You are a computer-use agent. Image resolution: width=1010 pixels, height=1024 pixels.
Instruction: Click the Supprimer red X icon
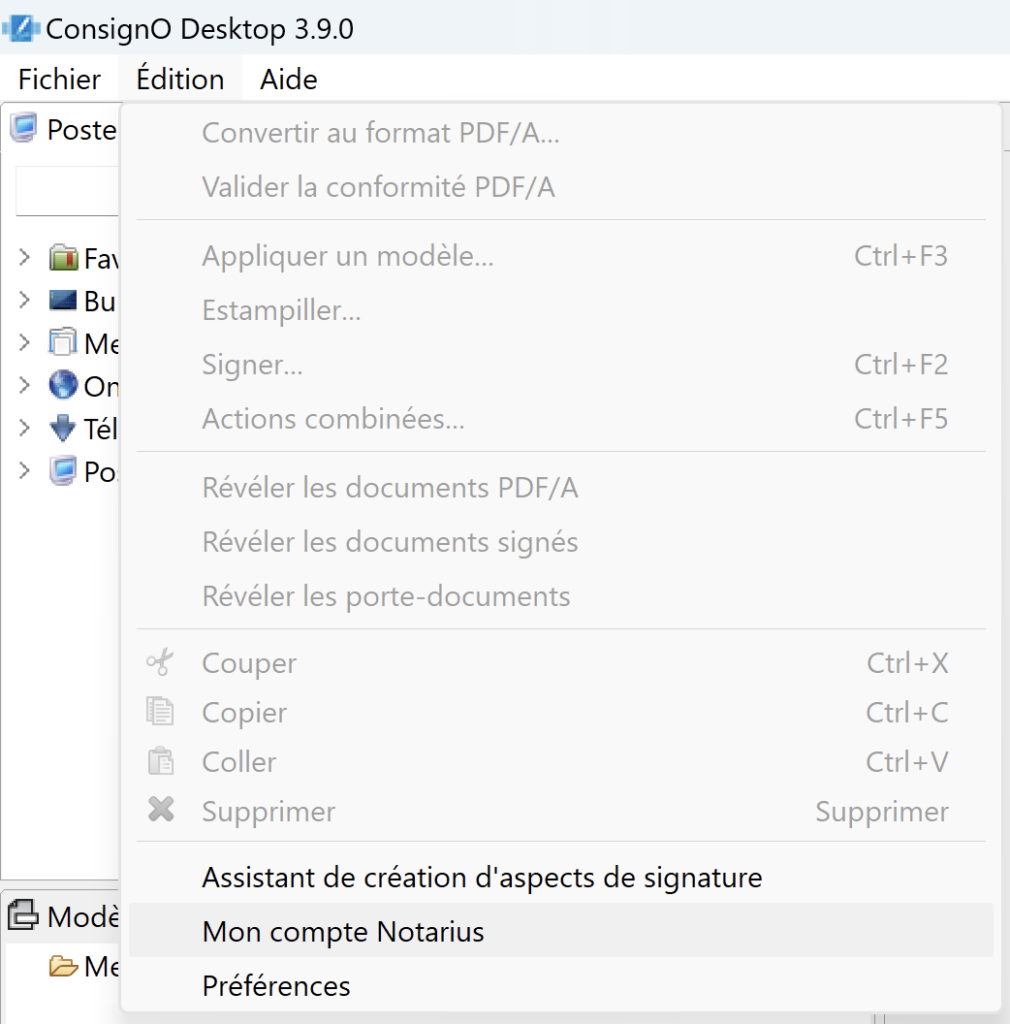coord(161,811)
